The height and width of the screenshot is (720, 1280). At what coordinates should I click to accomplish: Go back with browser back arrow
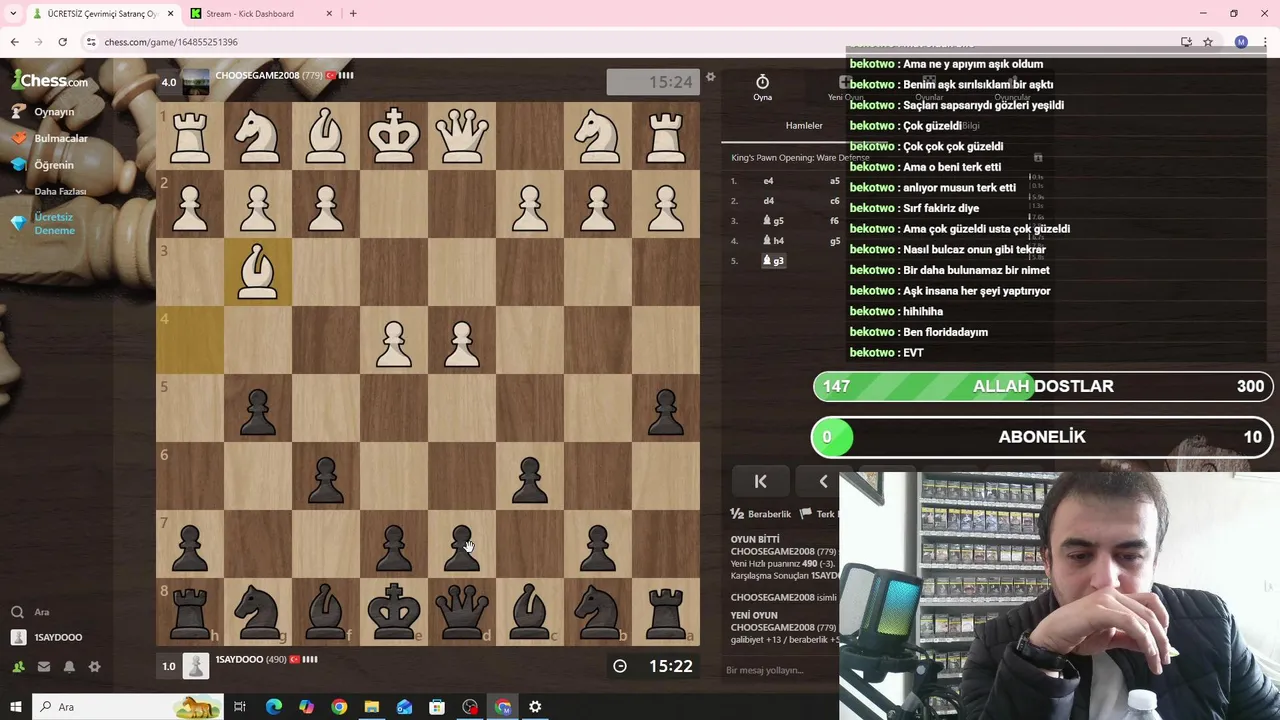click(x=14, y=42)
